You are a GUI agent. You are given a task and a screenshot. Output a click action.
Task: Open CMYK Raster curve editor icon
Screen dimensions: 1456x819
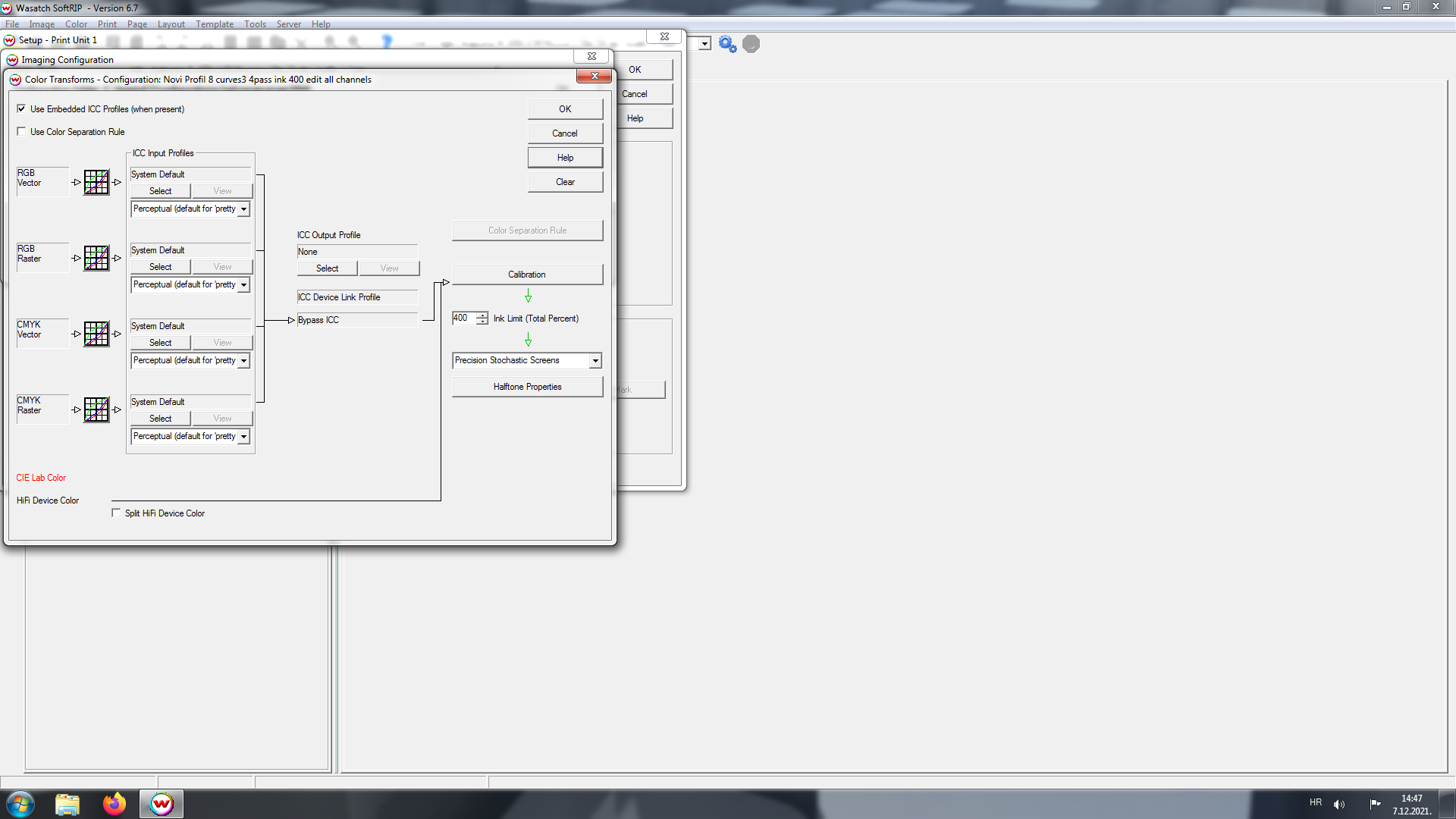tap(96, 409)
